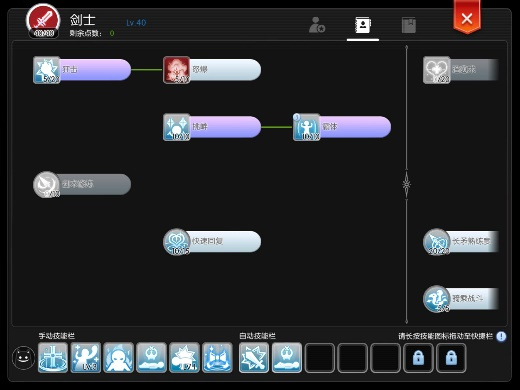Click the remaining points value 0
This screenshot has height=390, width=520.
[112, 33]
